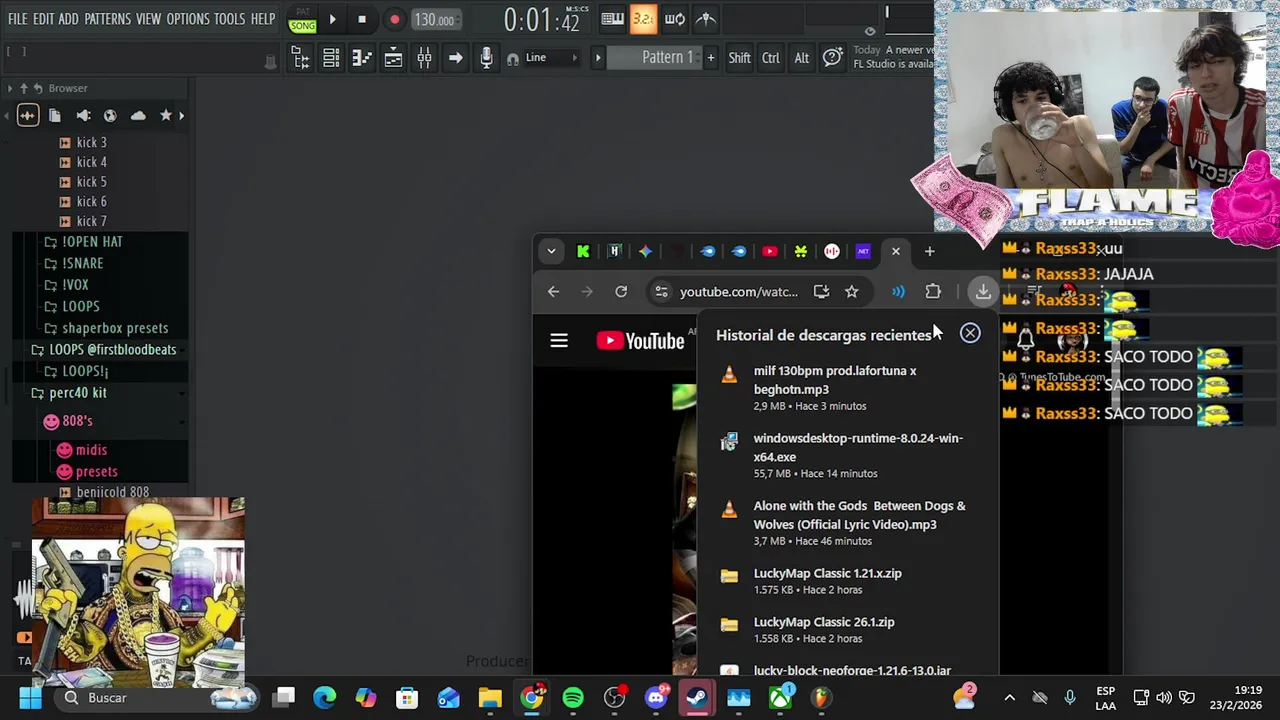The width and height of the screenshot is (1280, 720).
Task: Close the Historial de descargas recientes panel
Action: click(x=970, y=333)
